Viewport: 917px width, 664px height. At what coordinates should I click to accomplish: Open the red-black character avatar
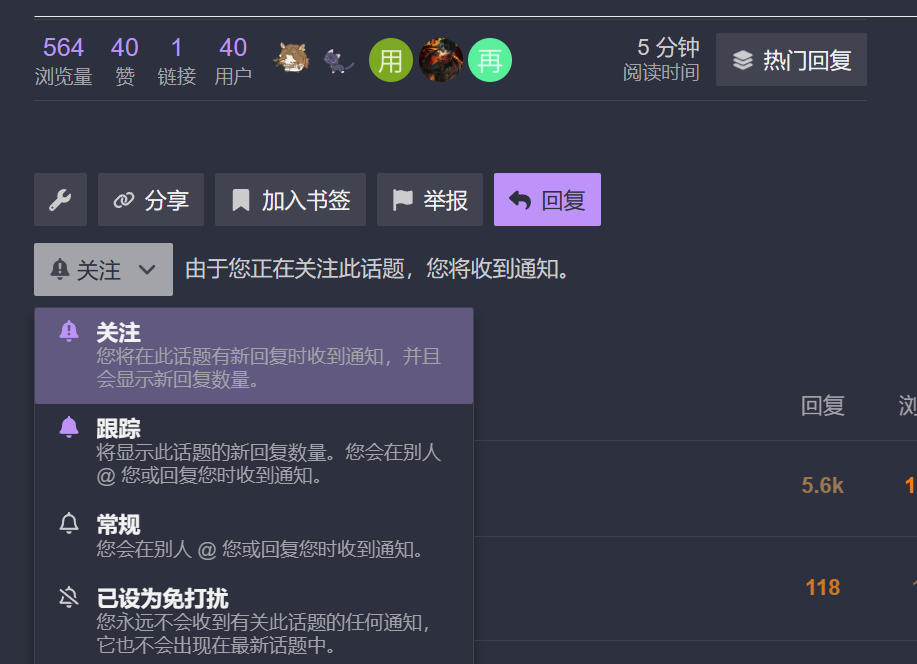(x=441, y=60)
